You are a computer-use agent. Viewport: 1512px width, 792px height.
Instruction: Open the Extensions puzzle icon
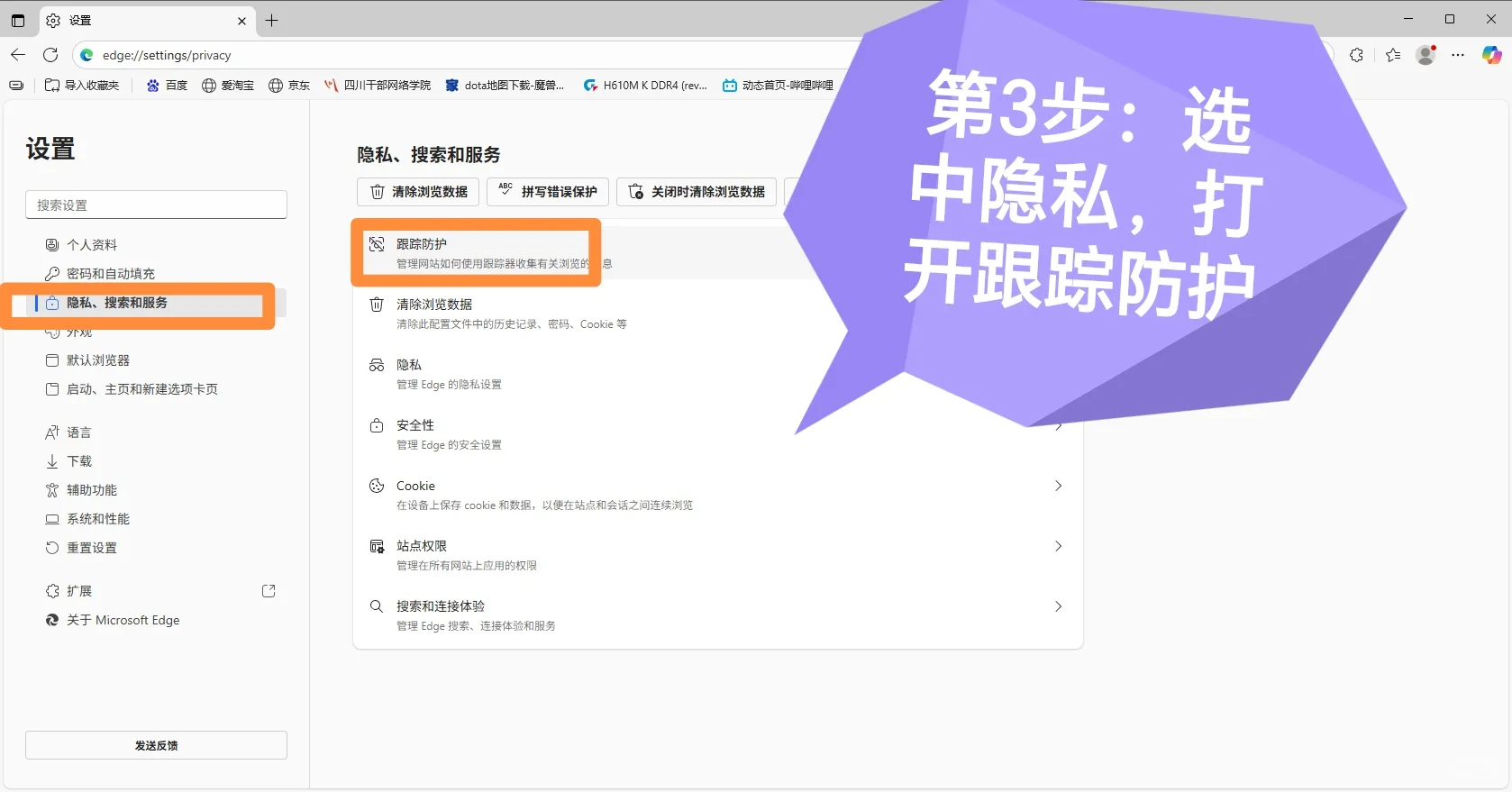[x=1356, y=55]
